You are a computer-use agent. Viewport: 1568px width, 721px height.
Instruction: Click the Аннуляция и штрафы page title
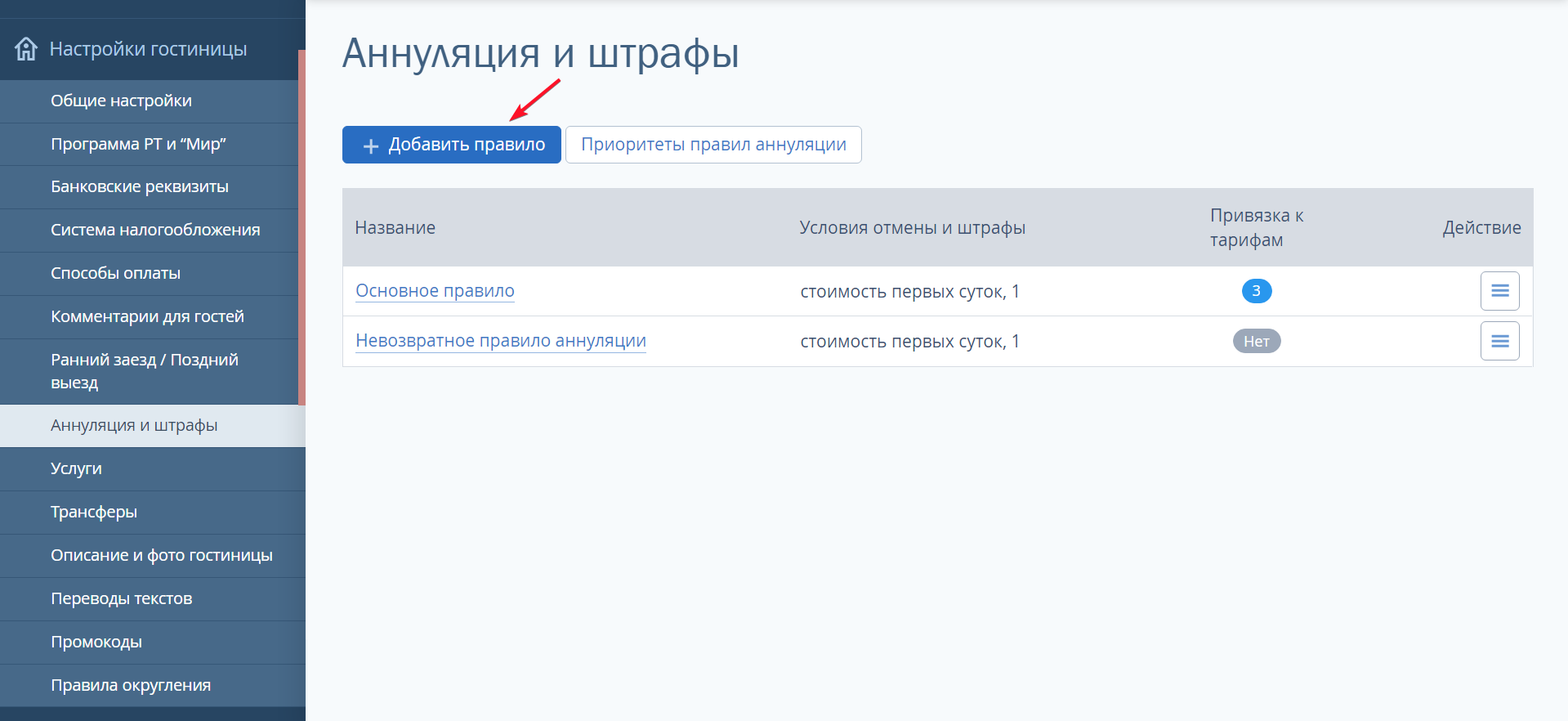click(x=541, y=54)
